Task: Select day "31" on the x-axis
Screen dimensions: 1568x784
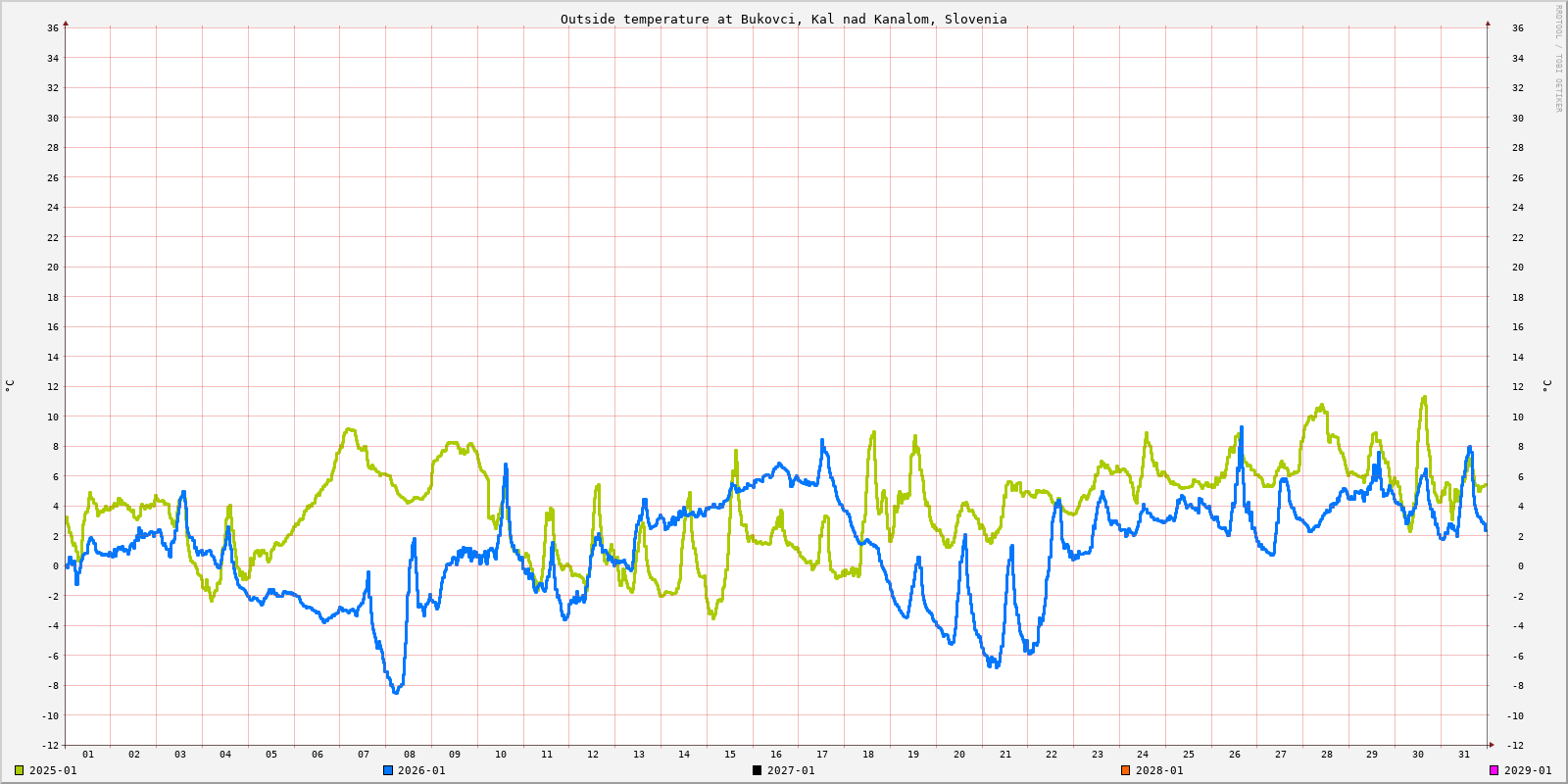Action: click(1464, 755)
